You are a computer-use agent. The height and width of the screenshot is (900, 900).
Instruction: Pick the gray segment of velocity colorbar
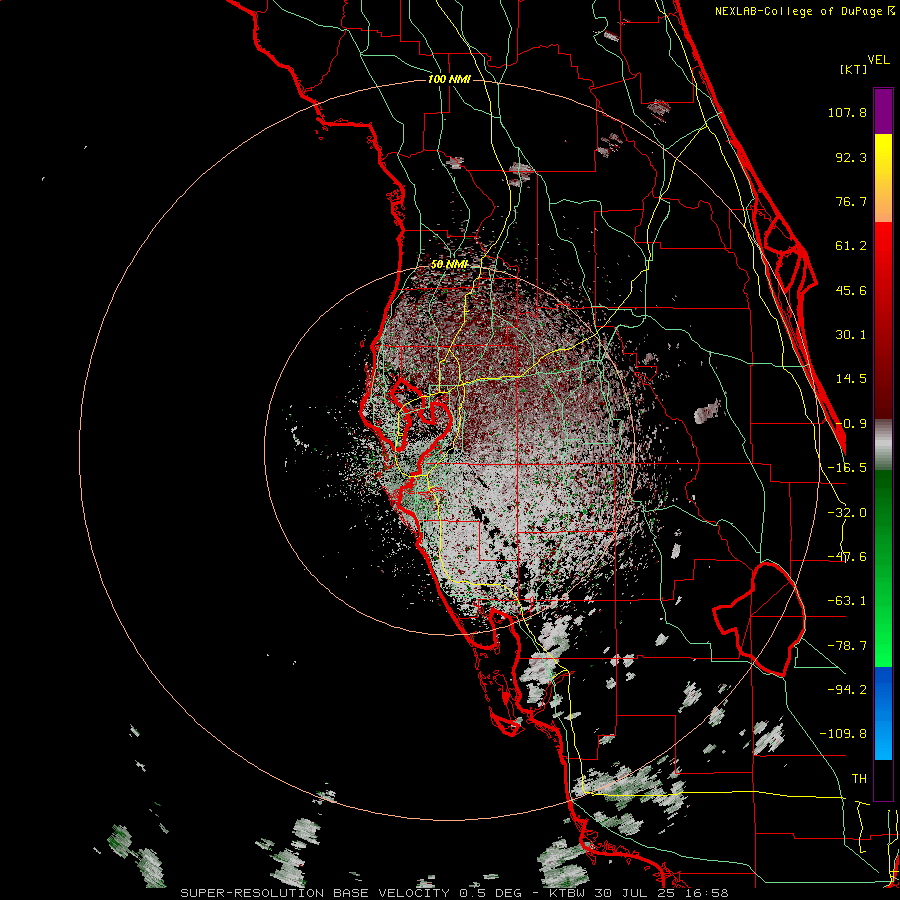(x=883, y=445)
